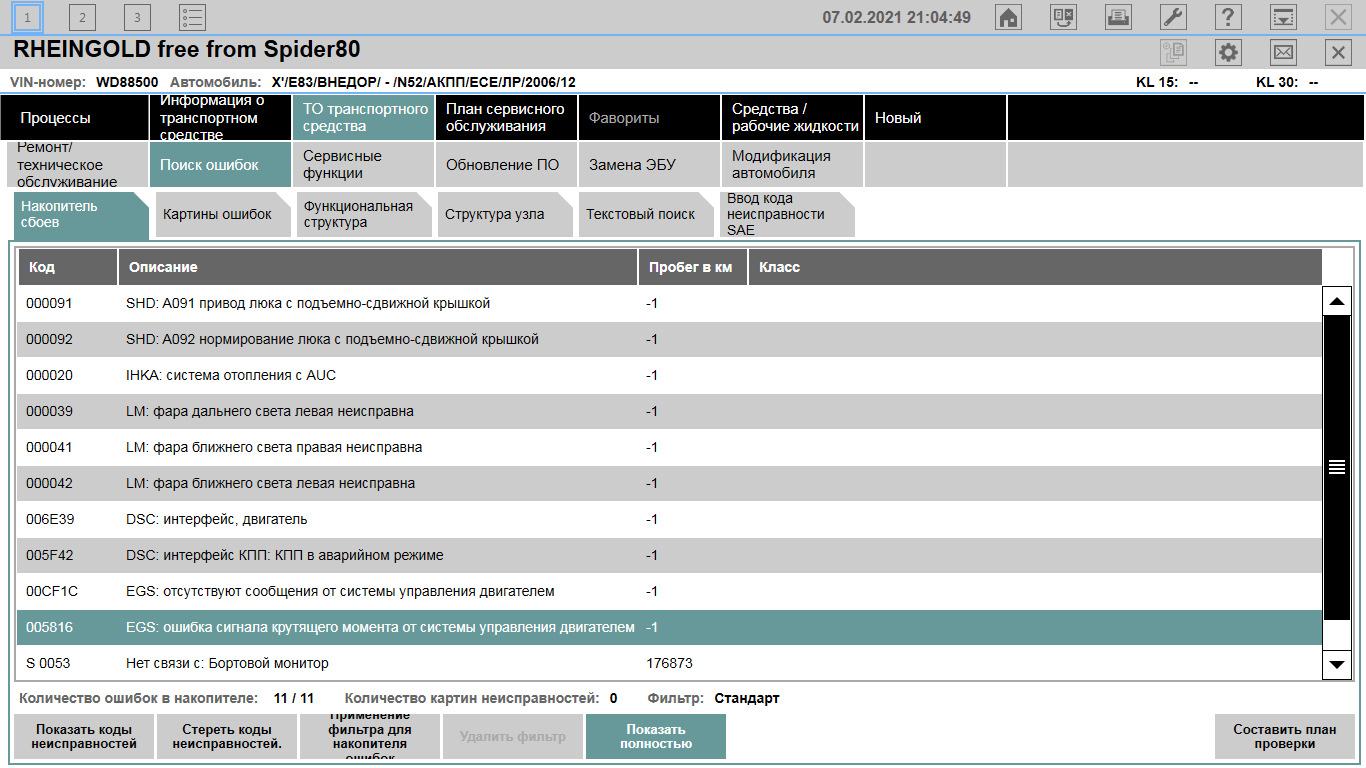Image resolution: width=1366 pixels, height=768 pixels.
Task: Open help question mark icon
Action: pyautogui.click(x=1228, y=17)
